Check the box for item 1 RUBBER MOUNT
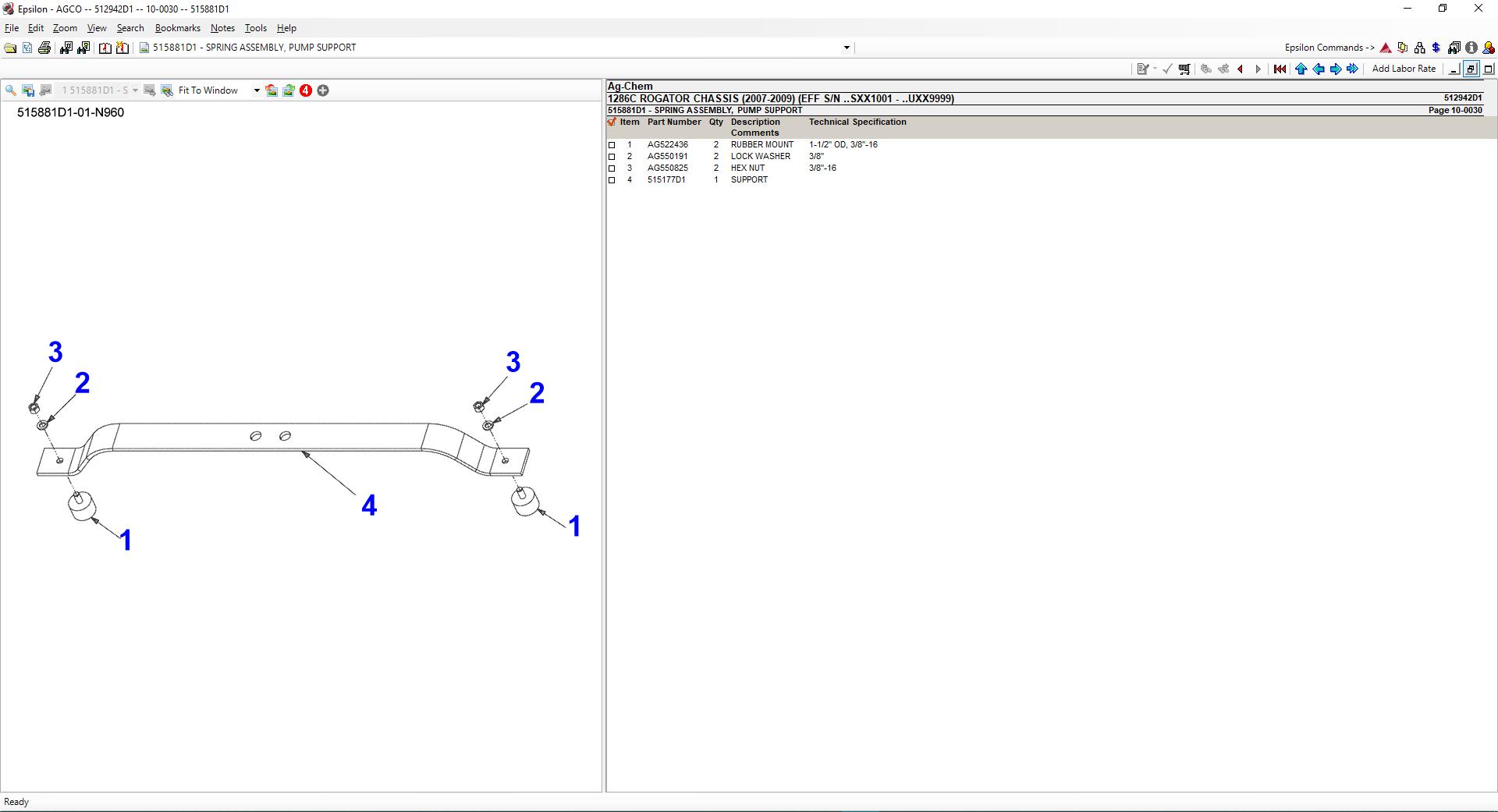1498x812 pixels. (x=612, y=145)
